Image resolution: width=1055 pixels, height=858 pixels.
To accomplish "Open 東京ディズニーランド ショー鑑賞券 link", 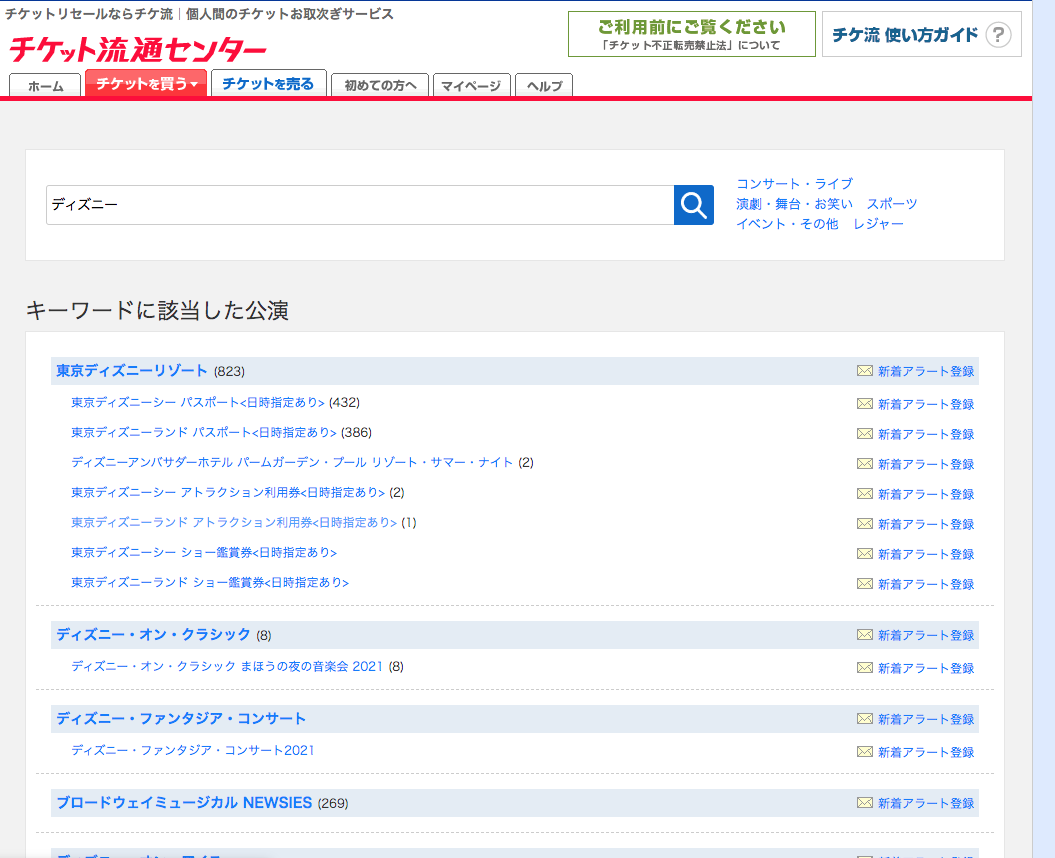I will [210, 582].
